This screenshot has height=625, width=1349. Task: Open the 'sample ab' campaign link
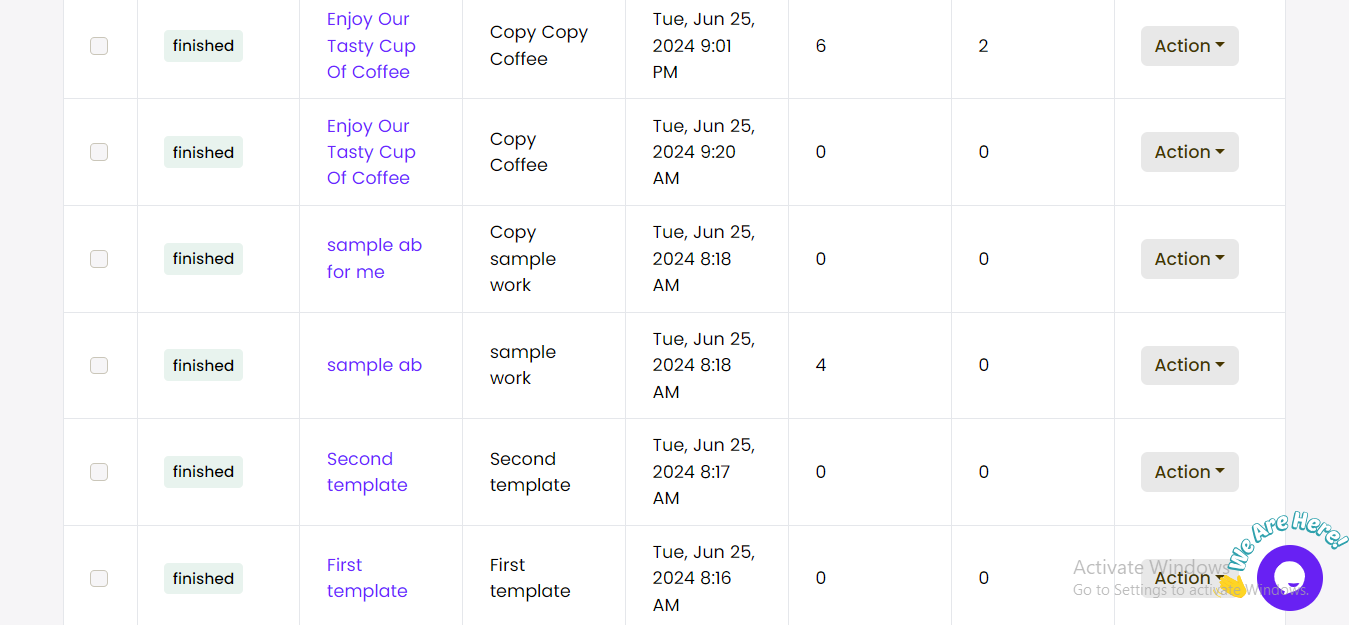pyautogui.click(x=374, y=365)
